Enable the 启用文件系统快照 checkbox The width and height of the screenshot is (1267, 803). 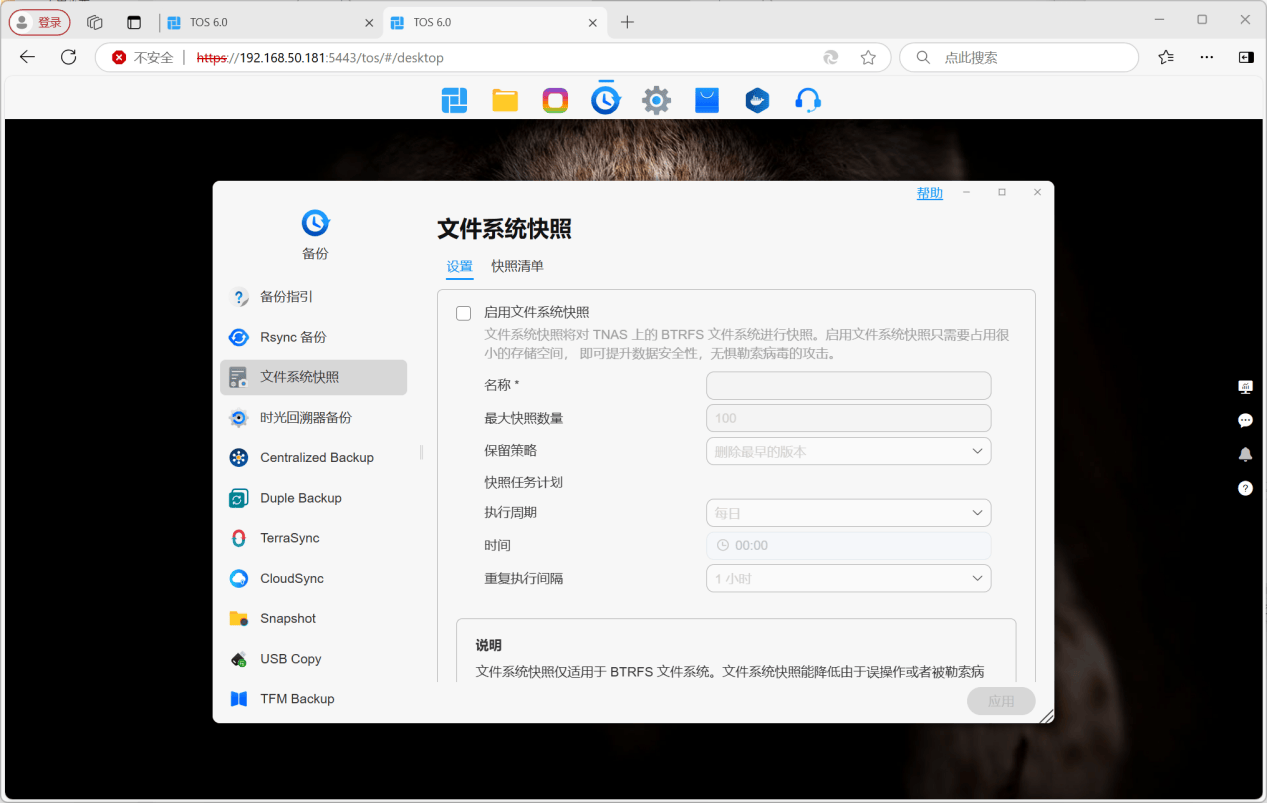[x=464, y=313]
